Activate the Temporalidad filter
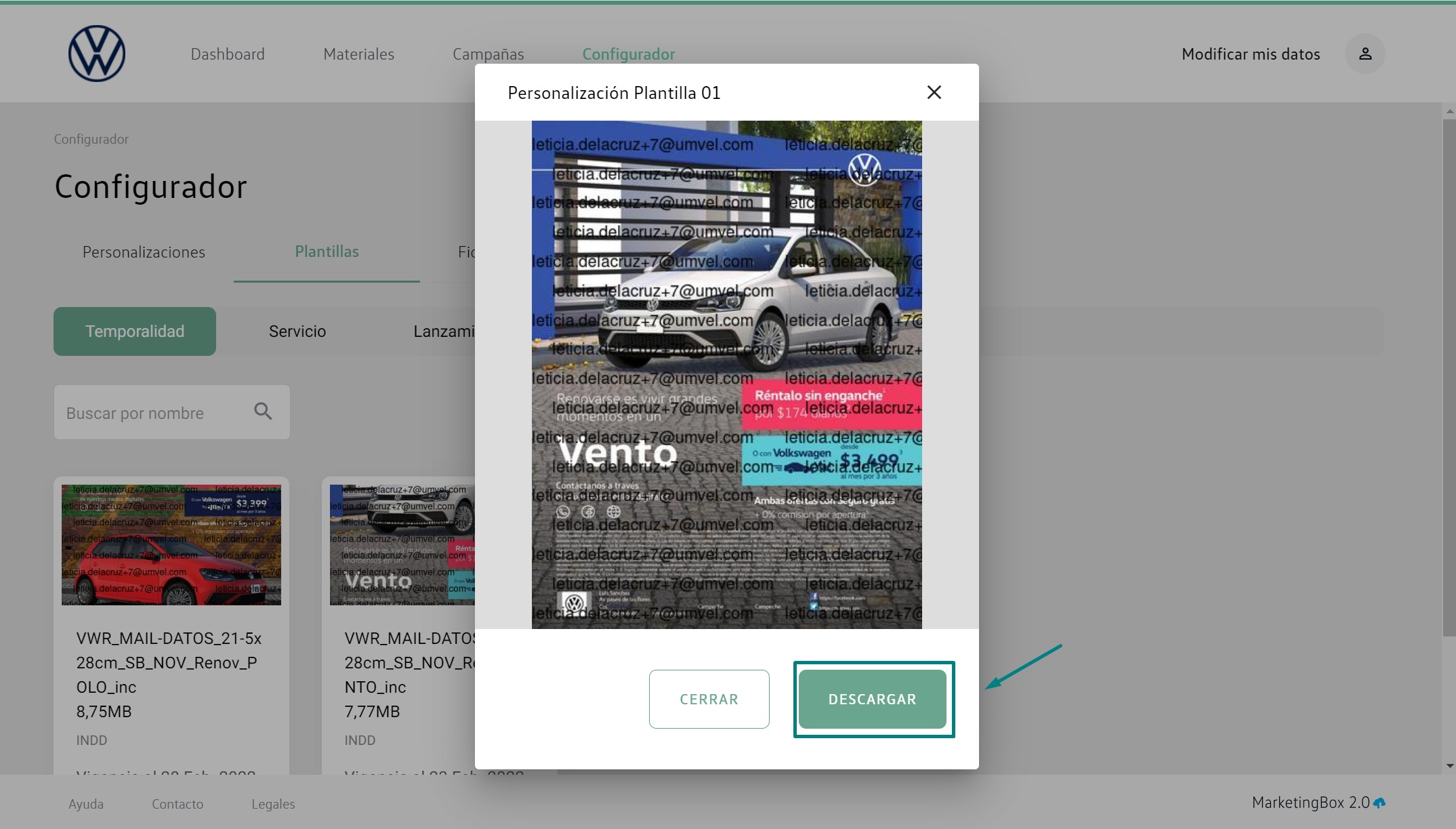The height and width of the screenshot is (829, 1456). [135, 331]
